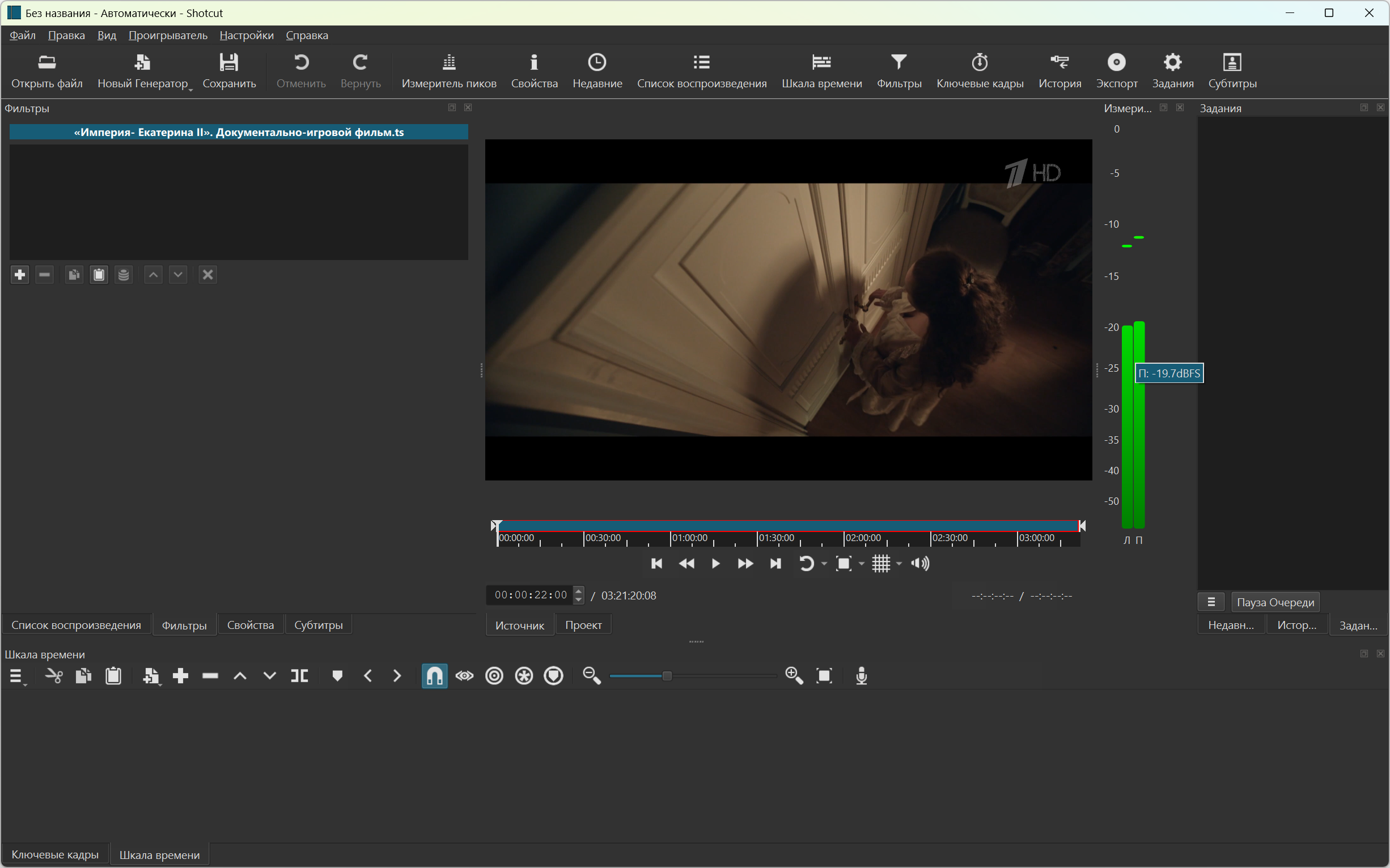The width and height of the screenshot is (1390, 868).
Task: Expand grid options dropdown arrow
Action: coord(900,564)
